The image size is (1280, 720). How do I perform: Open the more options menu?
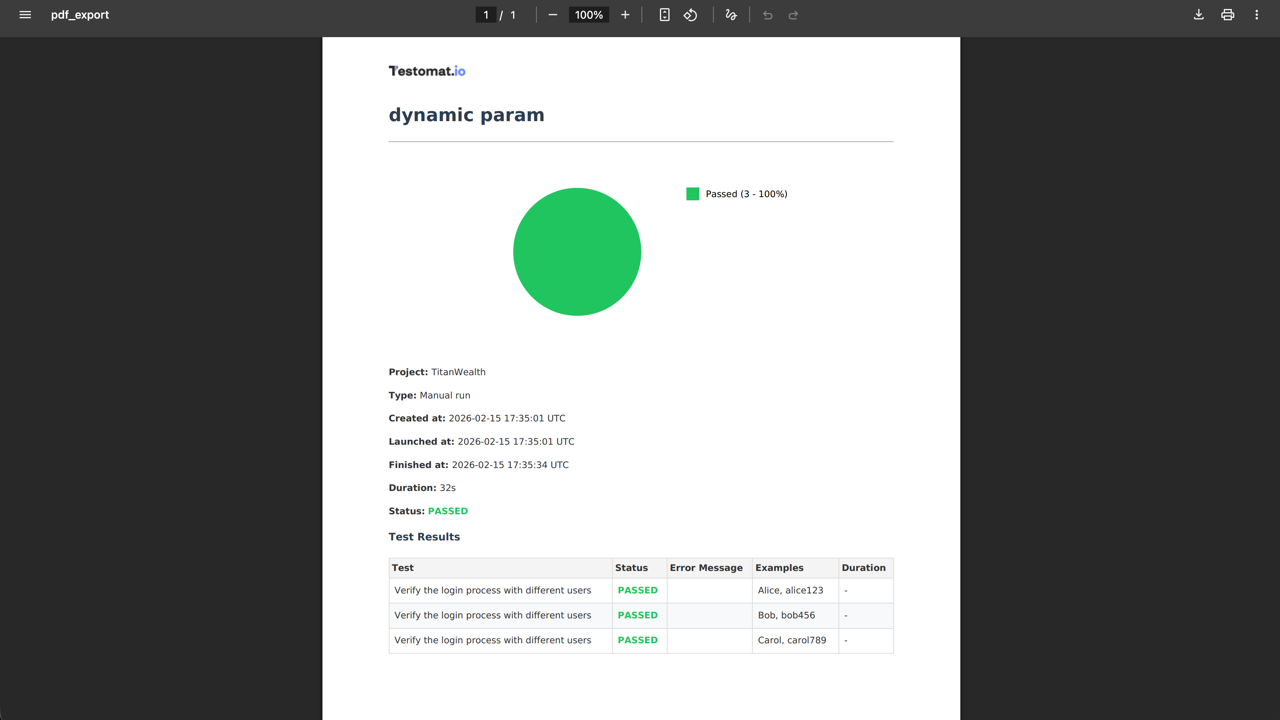(1256, 15)
